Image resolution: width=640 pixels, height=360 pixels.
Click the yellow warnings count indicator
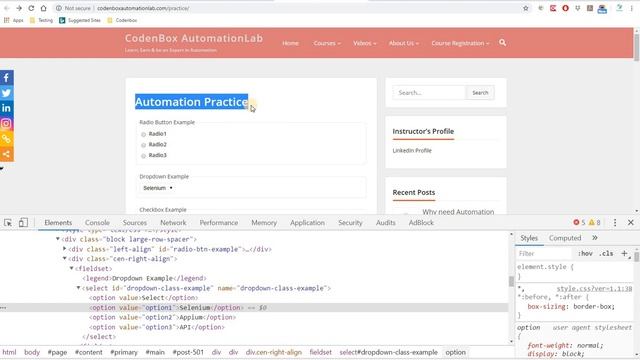(x=594, y=222)
